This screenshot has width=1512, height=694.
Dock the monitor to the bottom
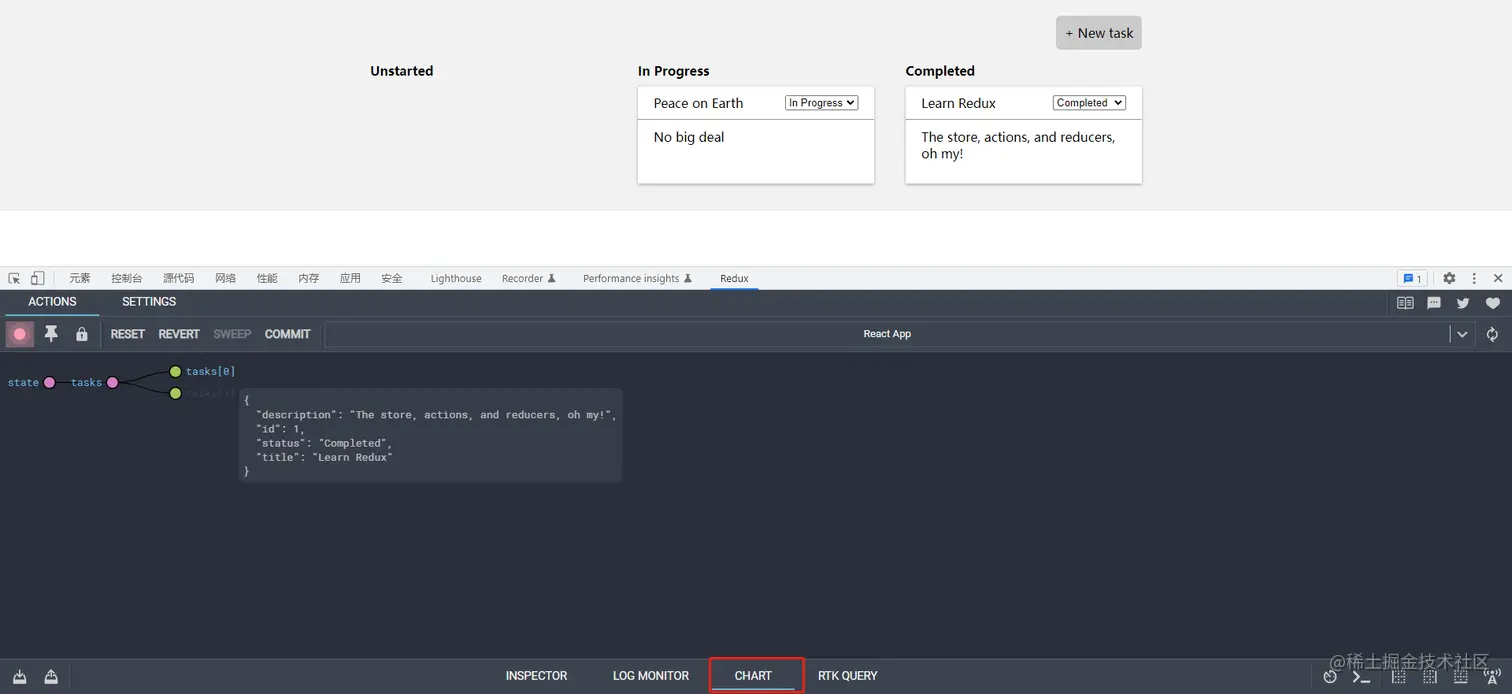[1461, 677]
